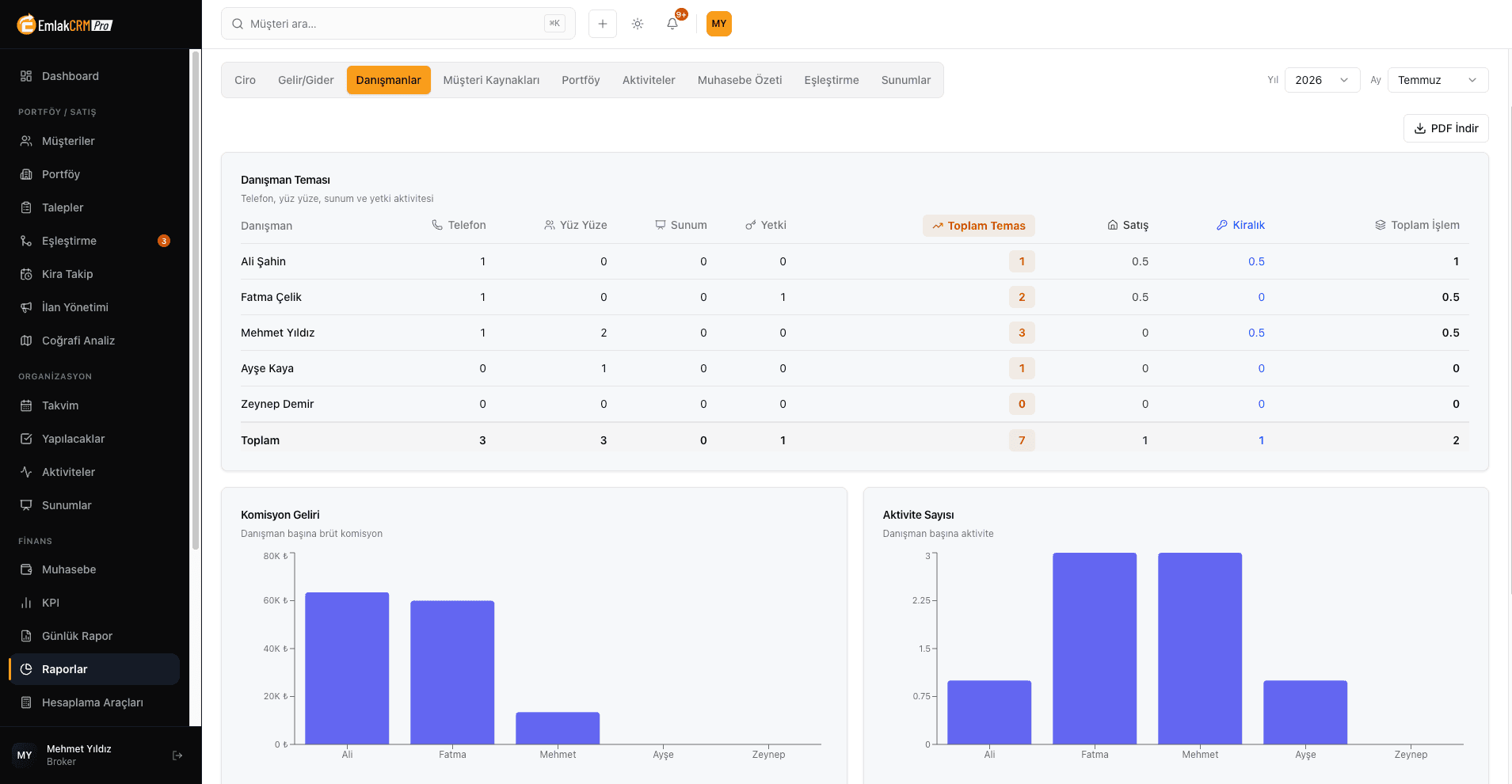Click the Talepler clipboard icon
Screen dimensions: 1512x784
[26, 207]
